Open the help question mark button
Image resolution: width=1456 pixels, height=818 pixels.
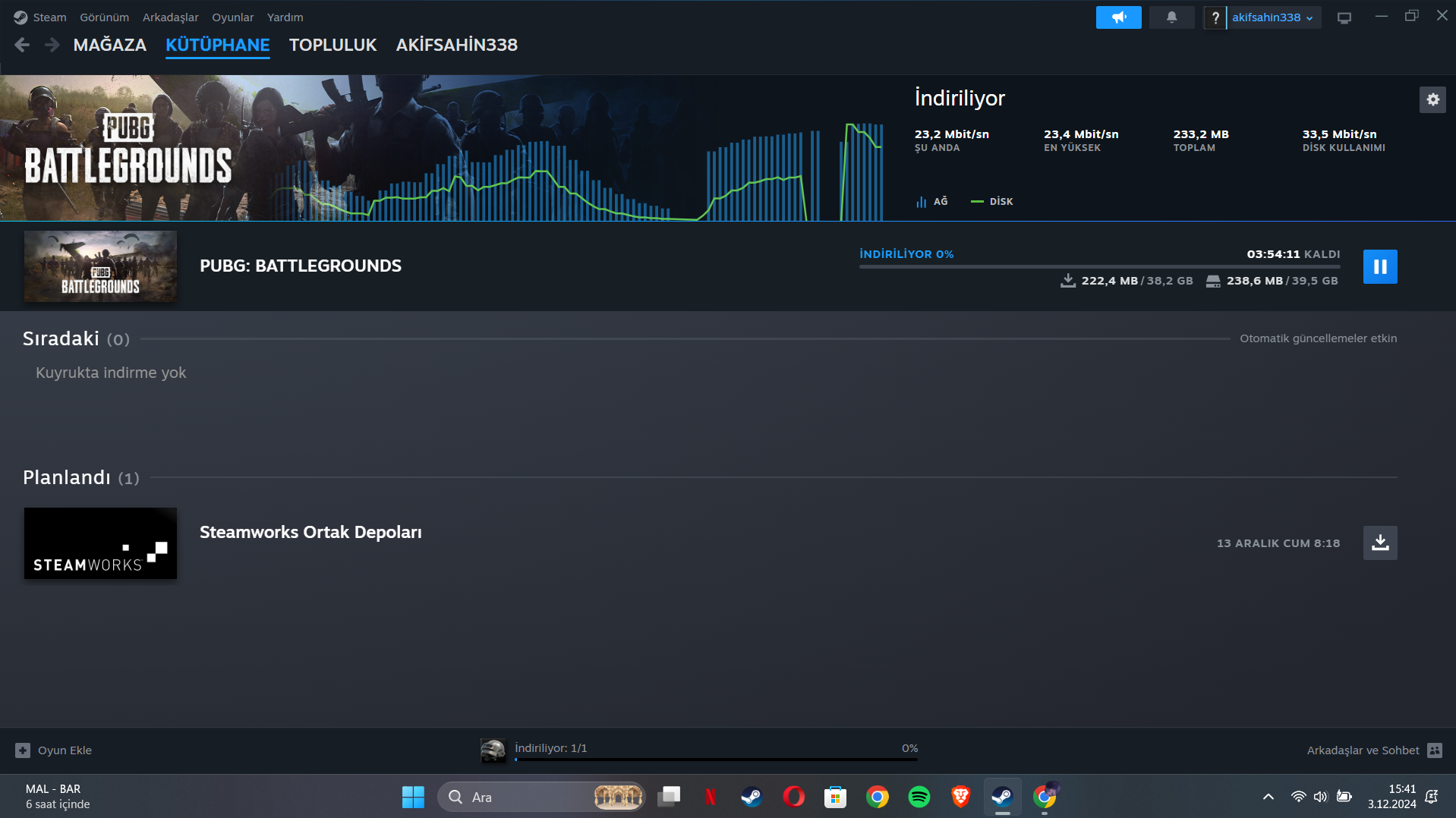click(1215, 17)
